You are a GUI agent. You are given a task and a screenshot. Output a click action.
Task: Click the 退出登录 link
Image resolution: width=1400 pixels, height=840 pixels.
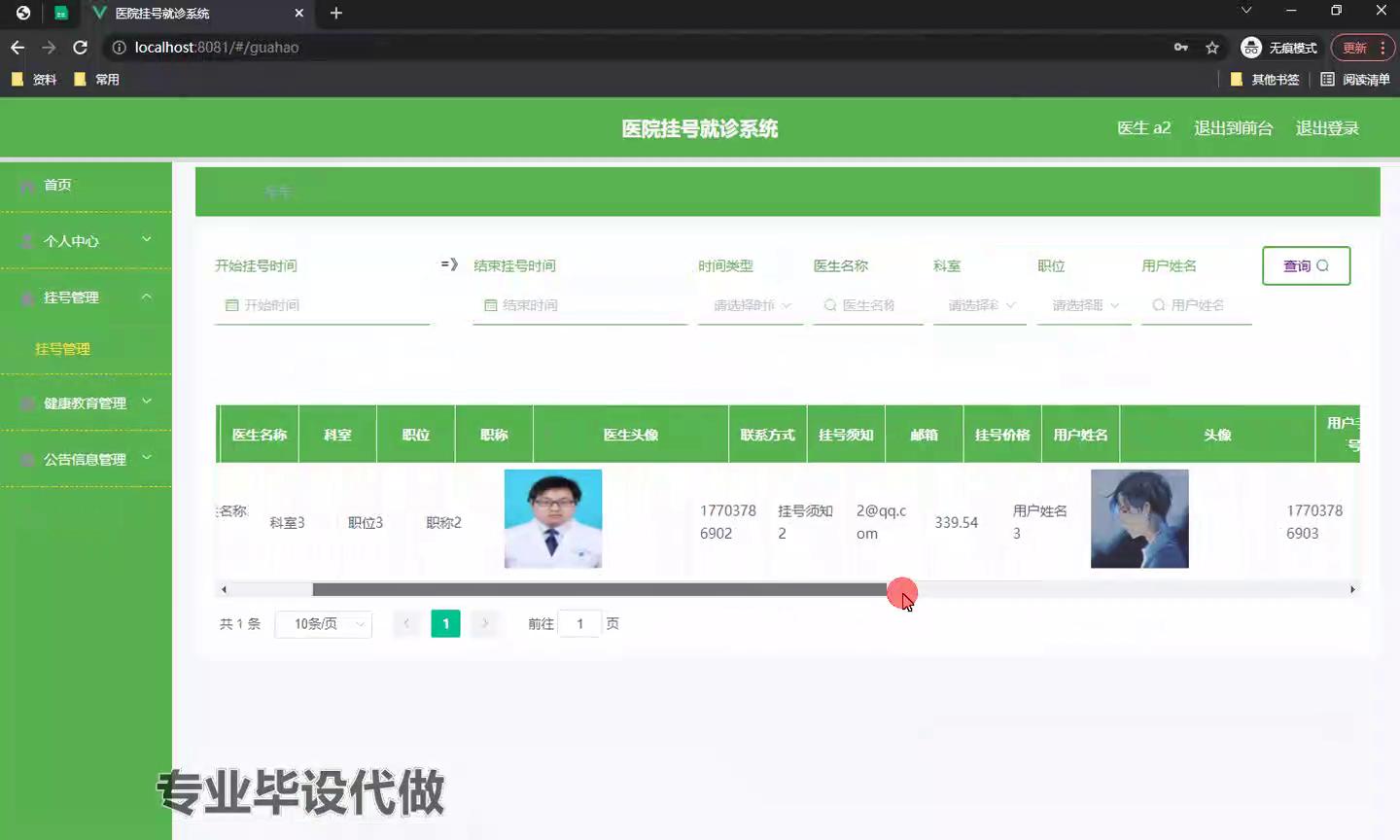(x=1327, y=128)
